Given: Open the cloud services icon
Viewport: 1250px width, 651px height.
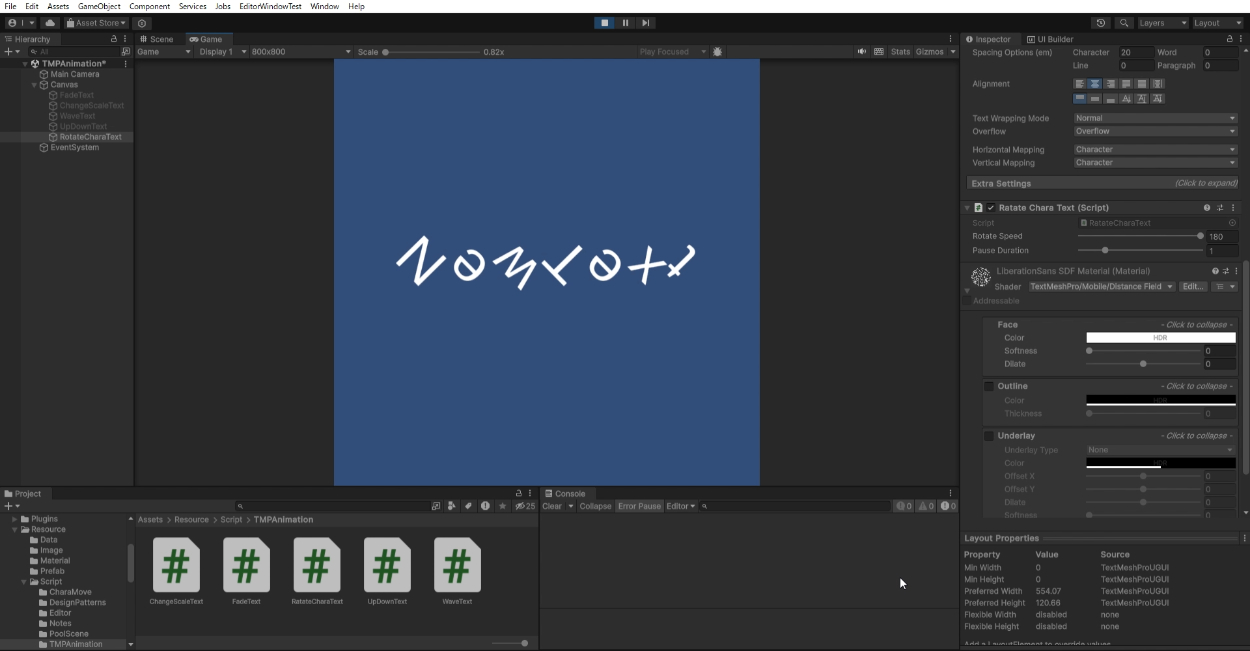Looking at the screenshot, I should click(50, 23).
